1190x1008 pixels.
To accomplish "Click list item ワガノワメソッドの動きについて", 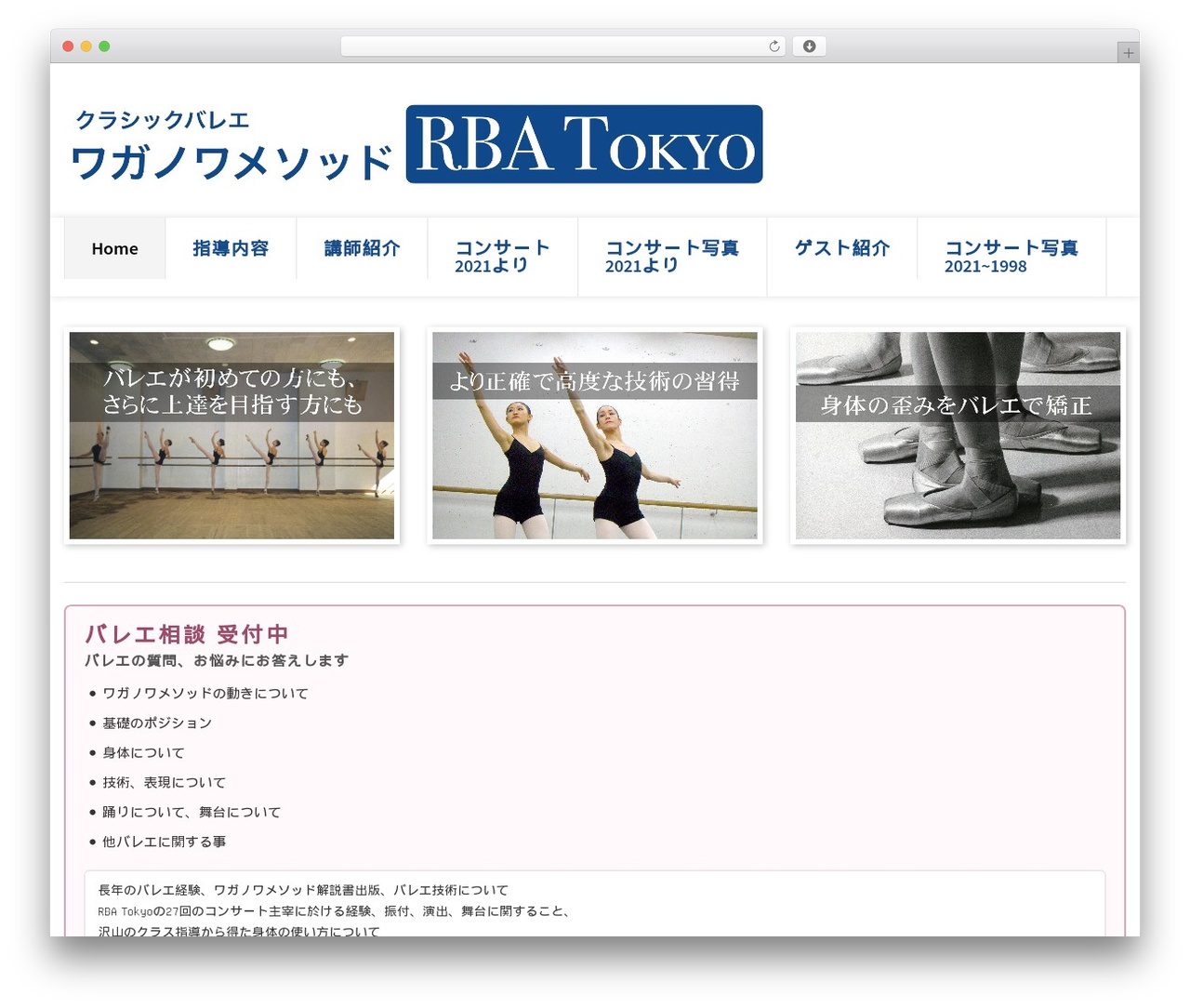I will 205,694.
